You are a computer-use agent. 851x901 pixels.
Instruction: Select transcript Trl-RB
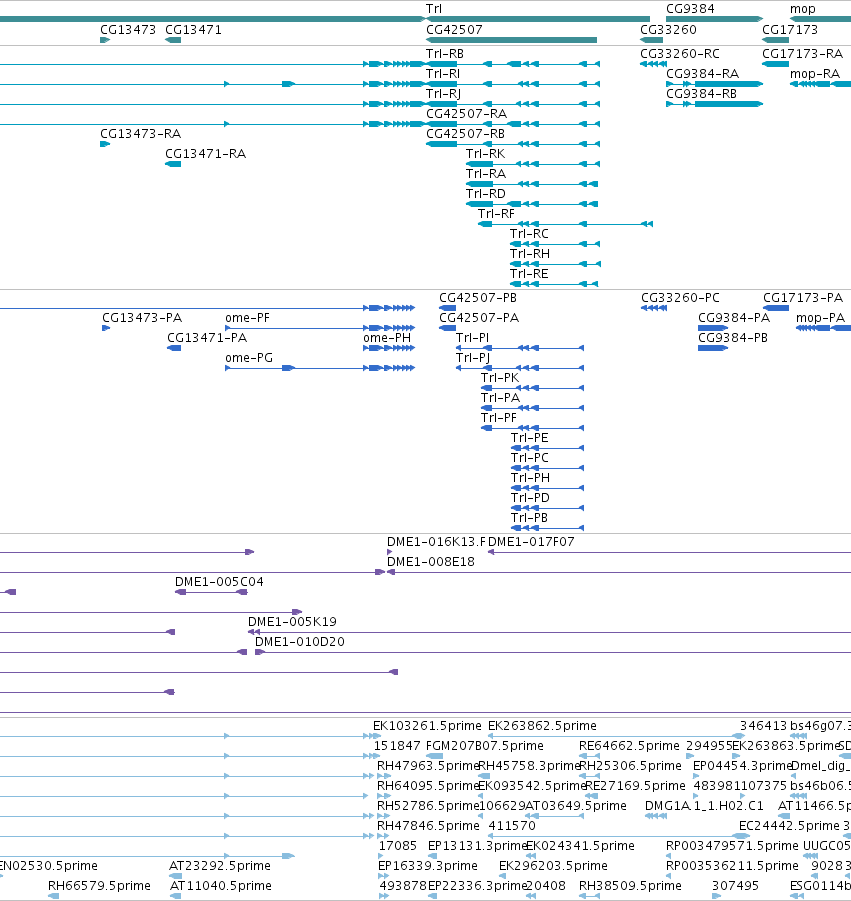(x=445, y=53)
